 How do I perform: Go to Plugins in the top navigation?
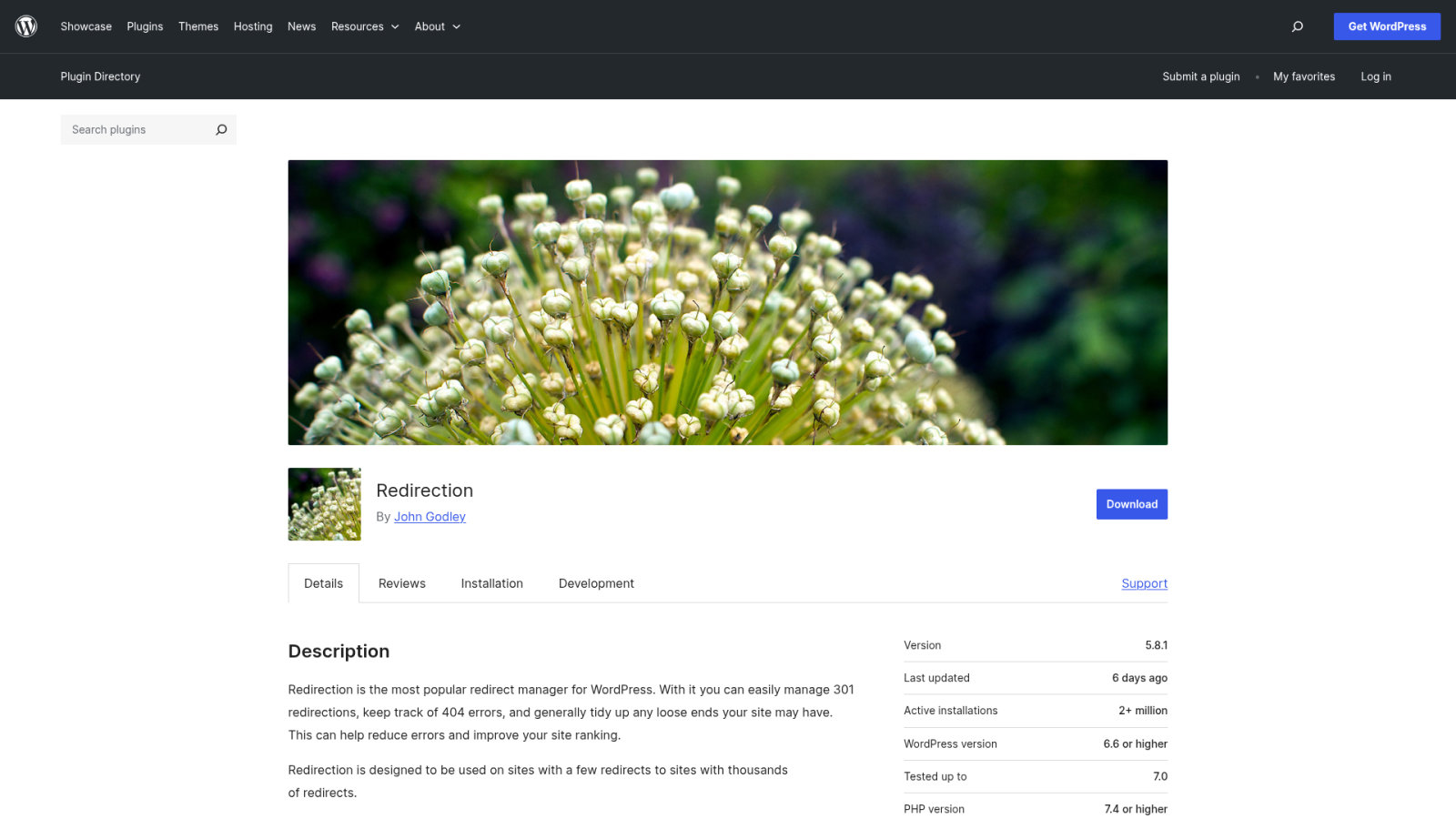[x=145, y=26]
